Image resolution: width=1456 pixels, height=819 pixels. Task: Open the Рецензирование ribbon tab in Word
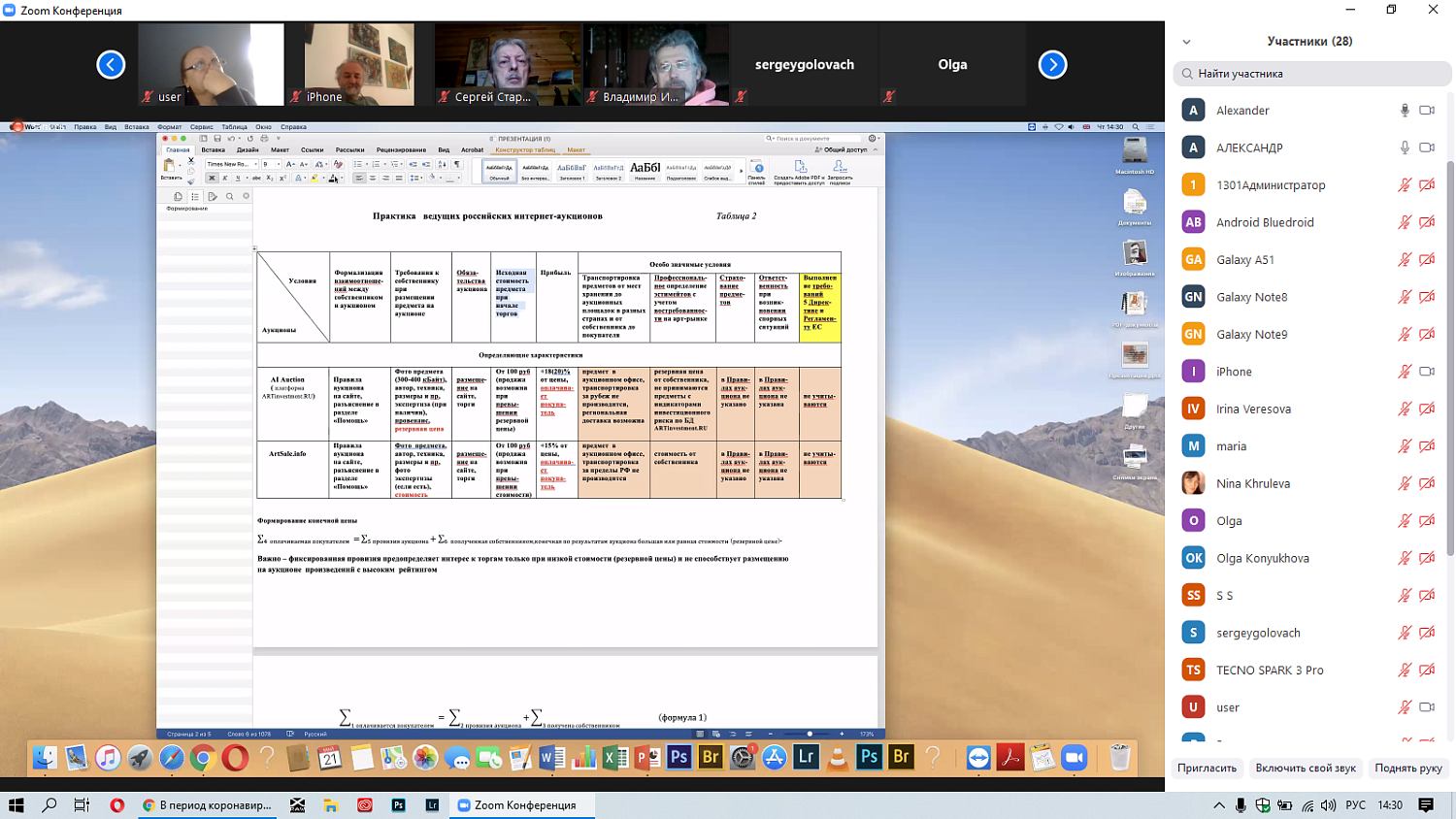[401, 150]
